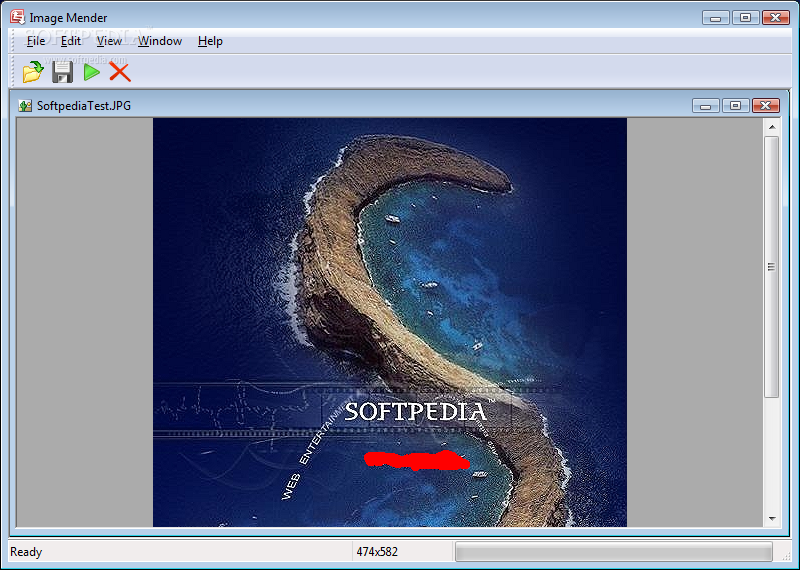
Task: Click the Ready status text
Action: (26, 552)
